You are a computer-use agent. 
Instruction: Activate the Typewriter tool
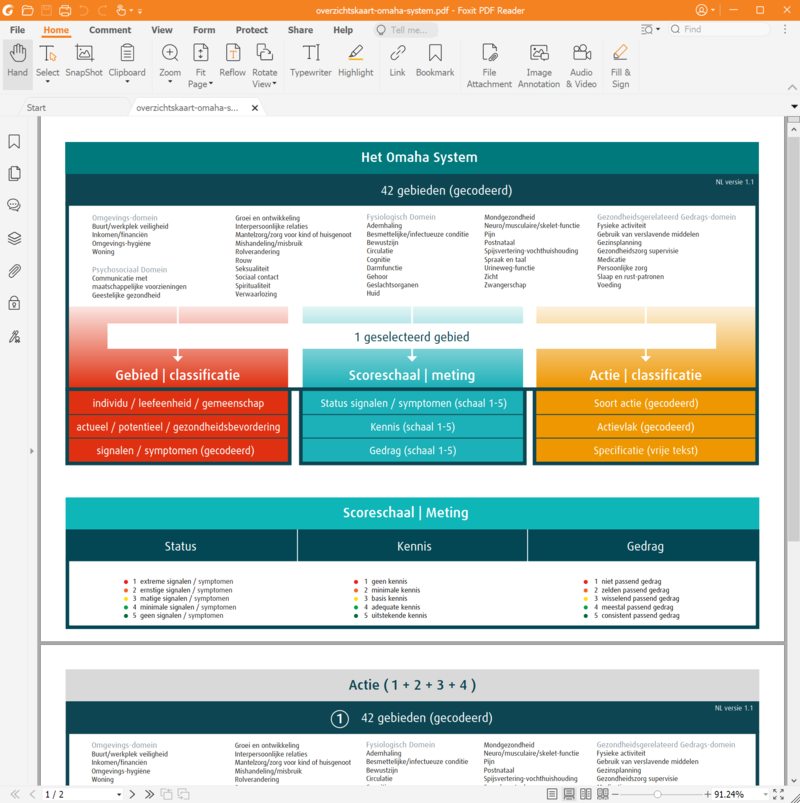(311, 62)
